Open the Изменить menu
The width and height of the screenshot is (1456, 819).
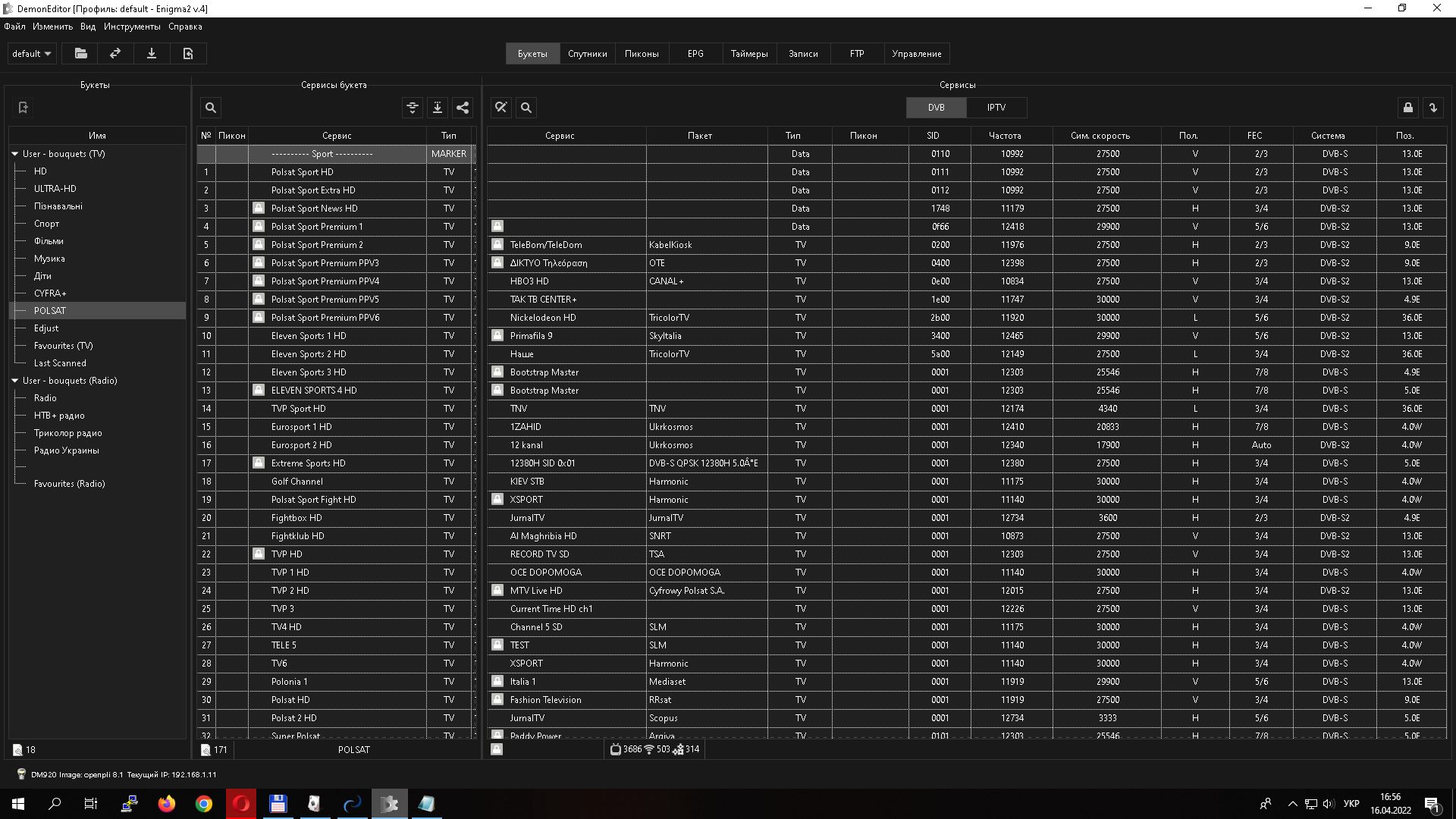(53, 27)
